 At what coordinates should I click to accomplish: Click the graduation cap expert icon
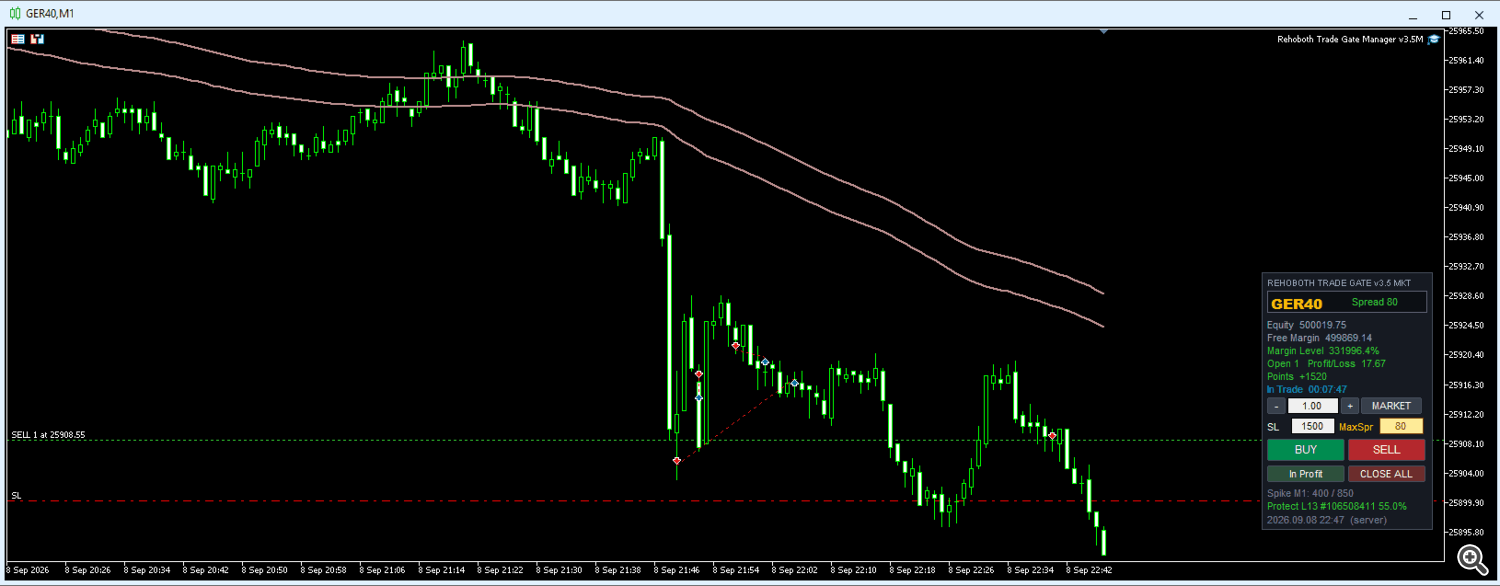coord(1433,39)
